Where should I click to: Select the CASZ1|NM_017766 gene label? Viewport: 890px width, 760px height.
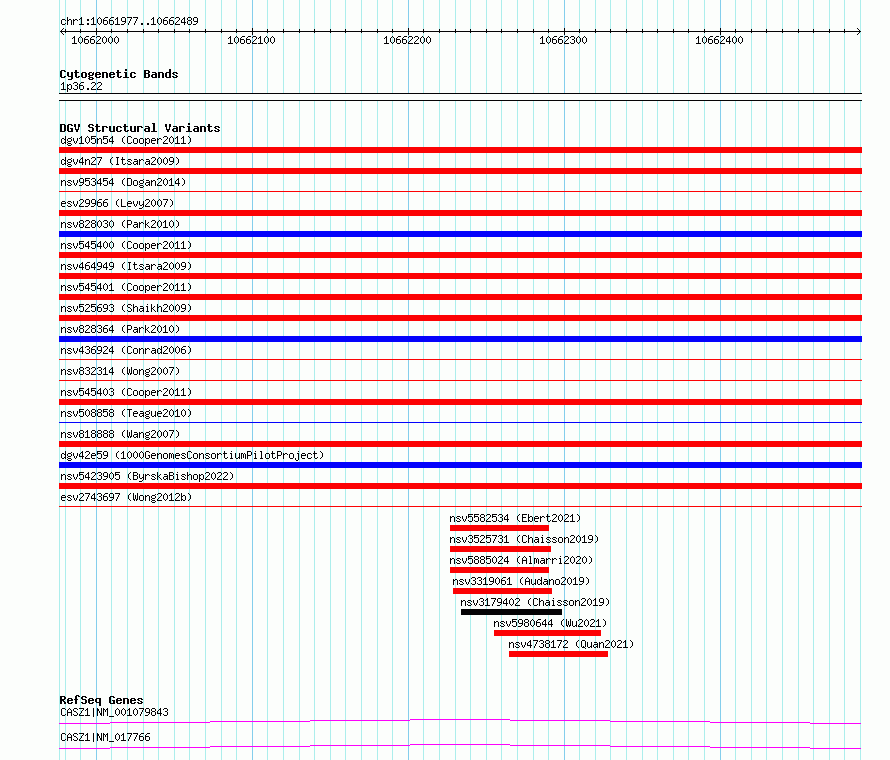tap(105, 737)
